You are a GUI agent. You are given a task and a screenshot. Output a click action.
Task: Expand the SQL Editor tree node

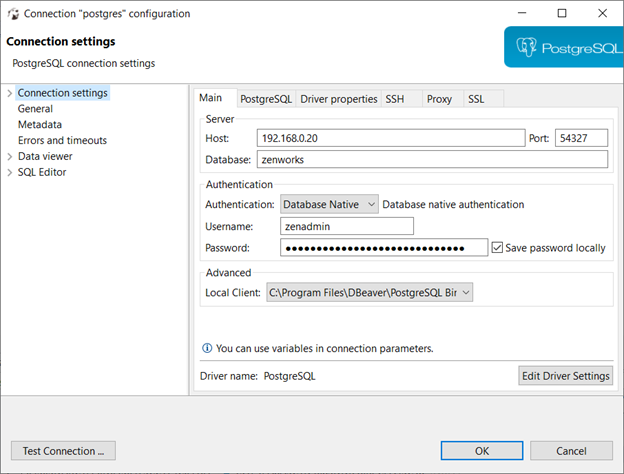[9, 173]
